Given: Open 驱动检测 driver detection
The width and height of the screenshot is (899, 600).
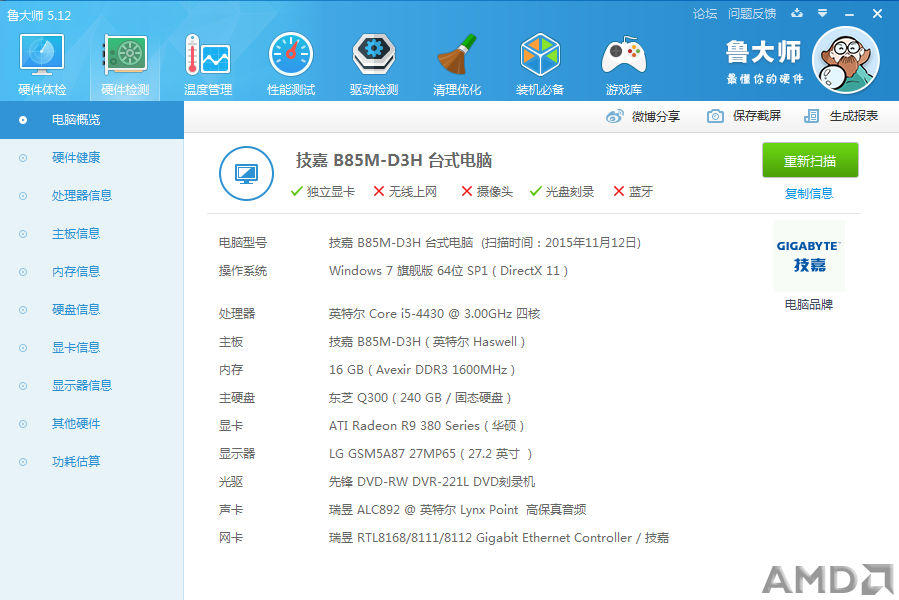Looking at the screenshot, I should coord(374,64).
